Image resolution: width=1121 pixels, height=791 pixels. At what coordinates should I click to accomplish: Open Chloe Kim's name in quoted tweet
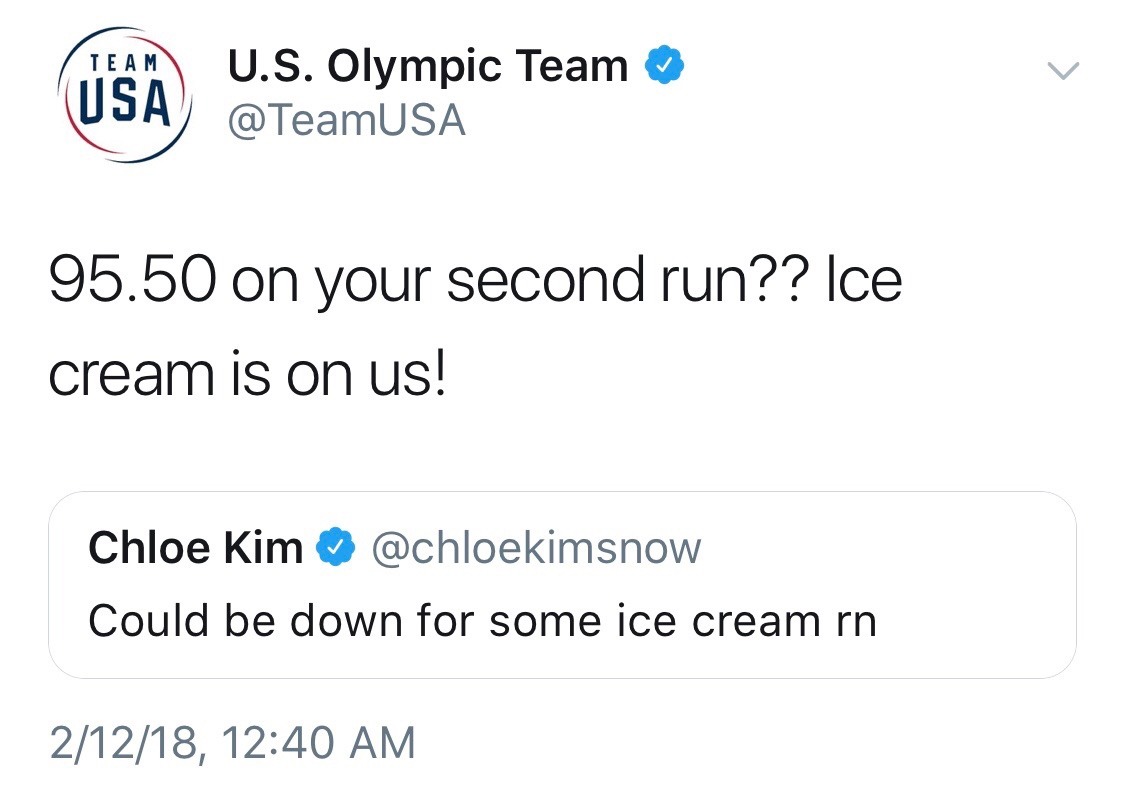[x=195, y=548]
